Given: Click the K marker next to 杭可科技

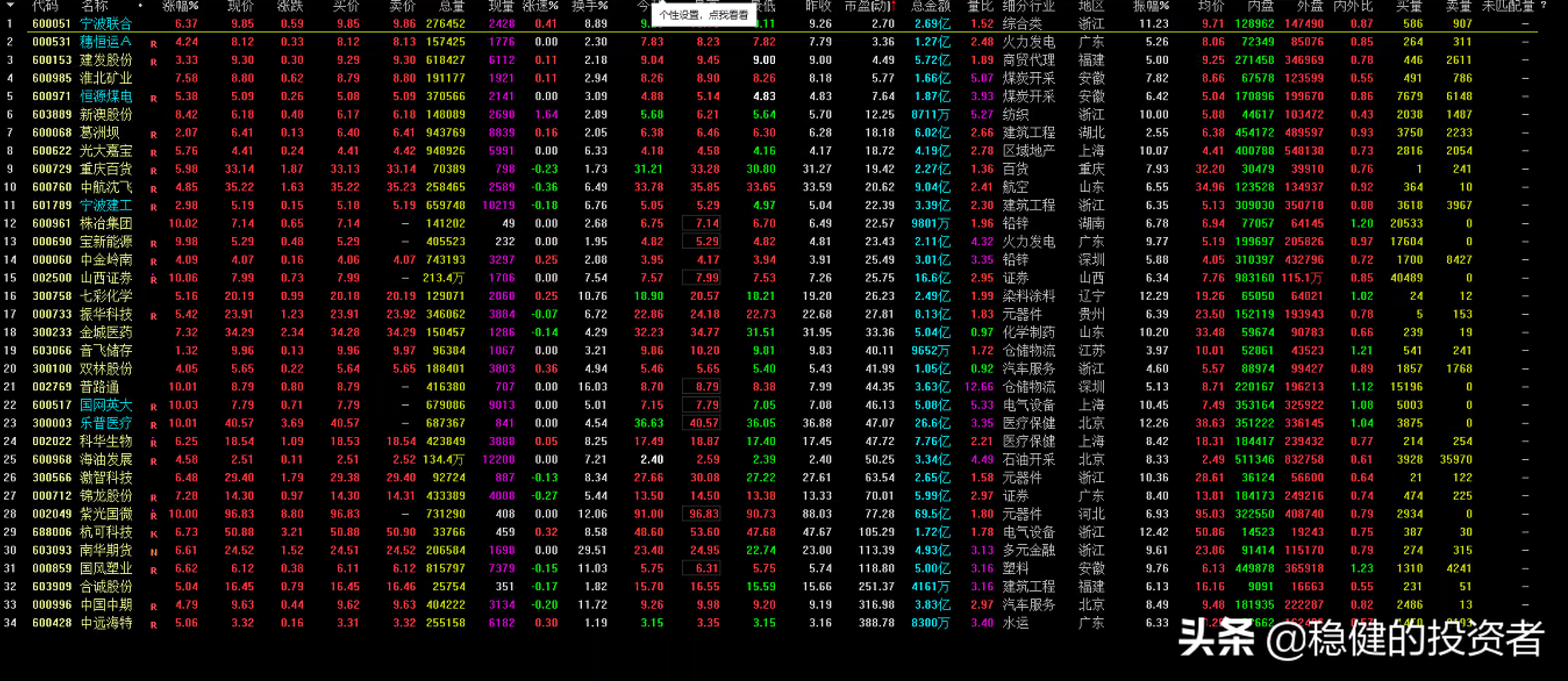Looking at the screenshot, I should (153, 535).
